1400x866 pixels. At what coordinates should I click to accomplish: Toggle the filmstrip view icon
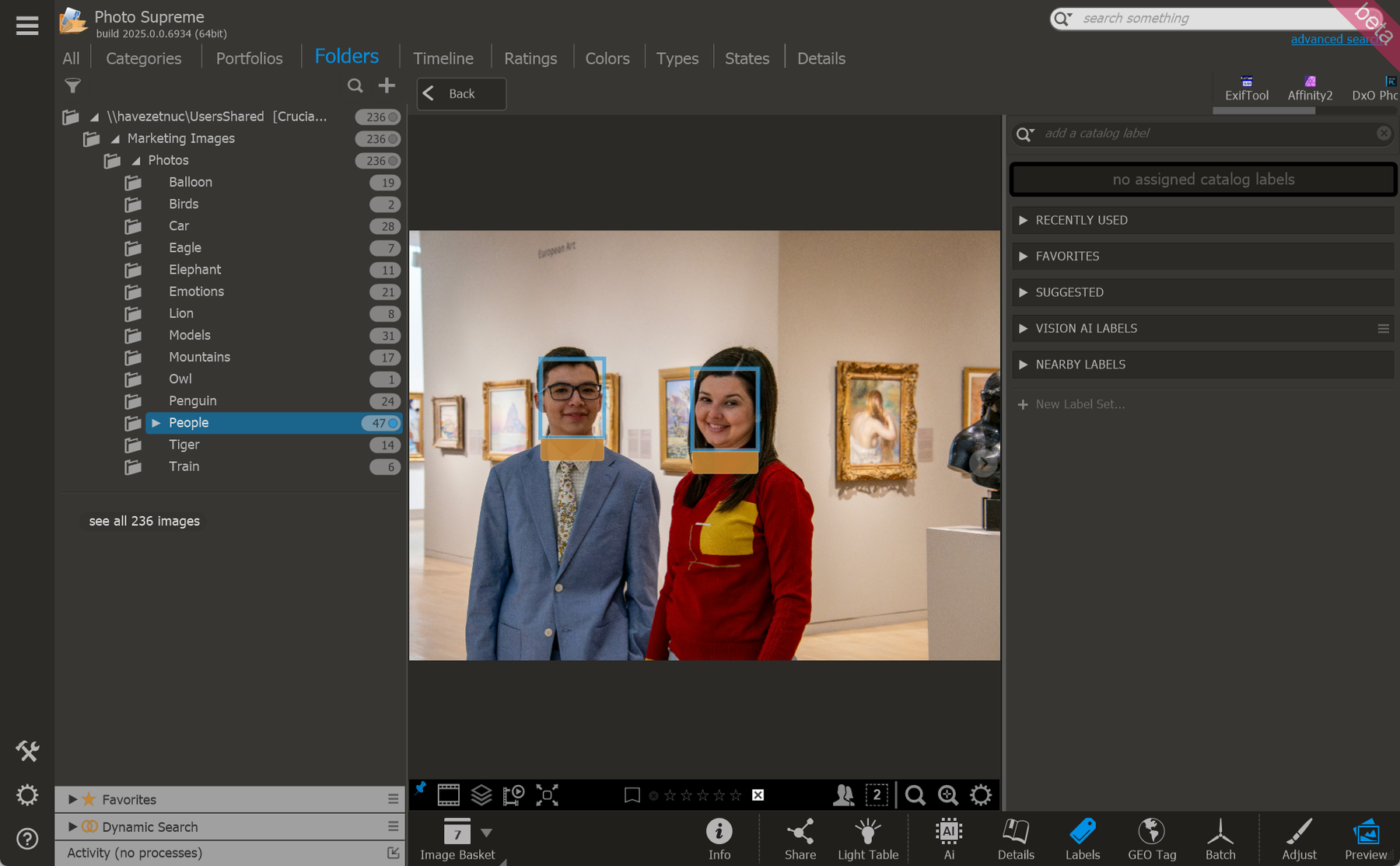coord(449,794)
